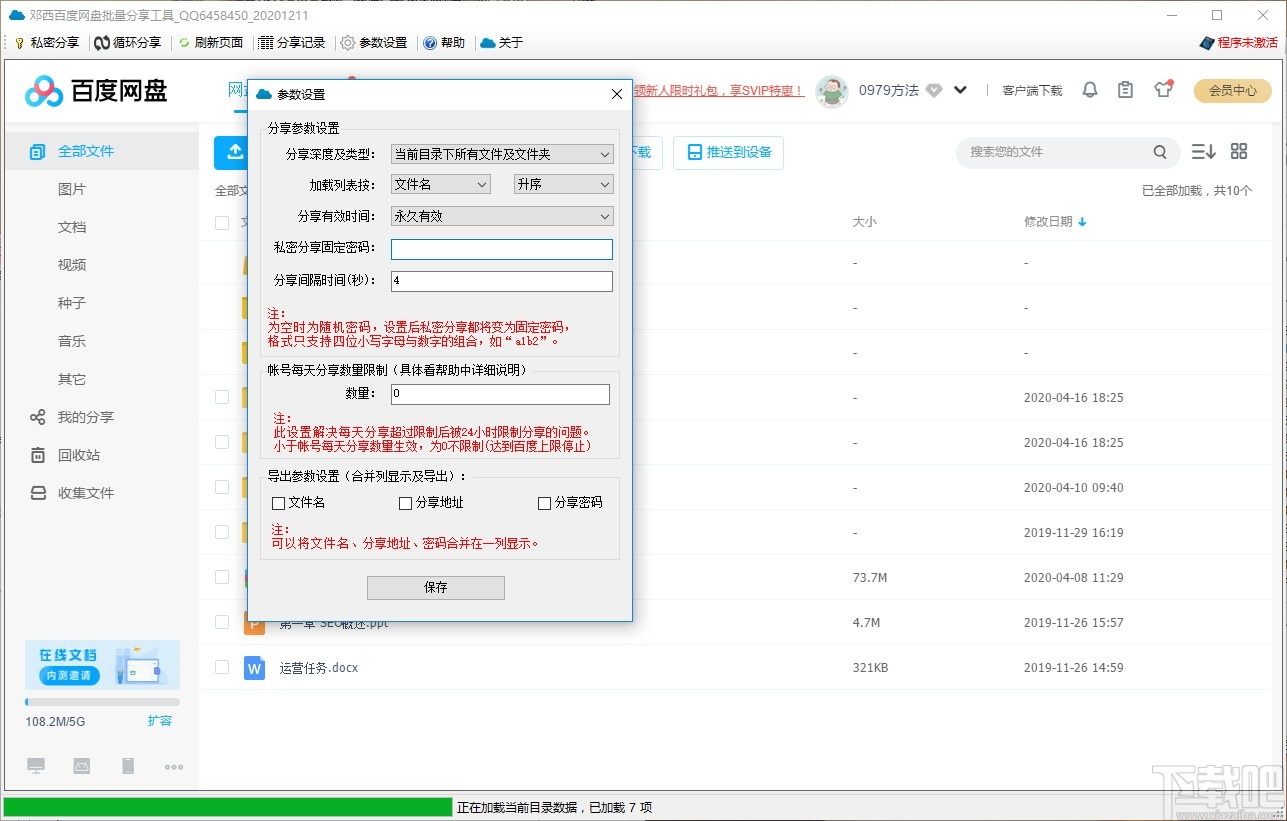The height and width of the screenshot is (821, 1287).
Task: Click 推送到设备 button
Action: [728, 153]
